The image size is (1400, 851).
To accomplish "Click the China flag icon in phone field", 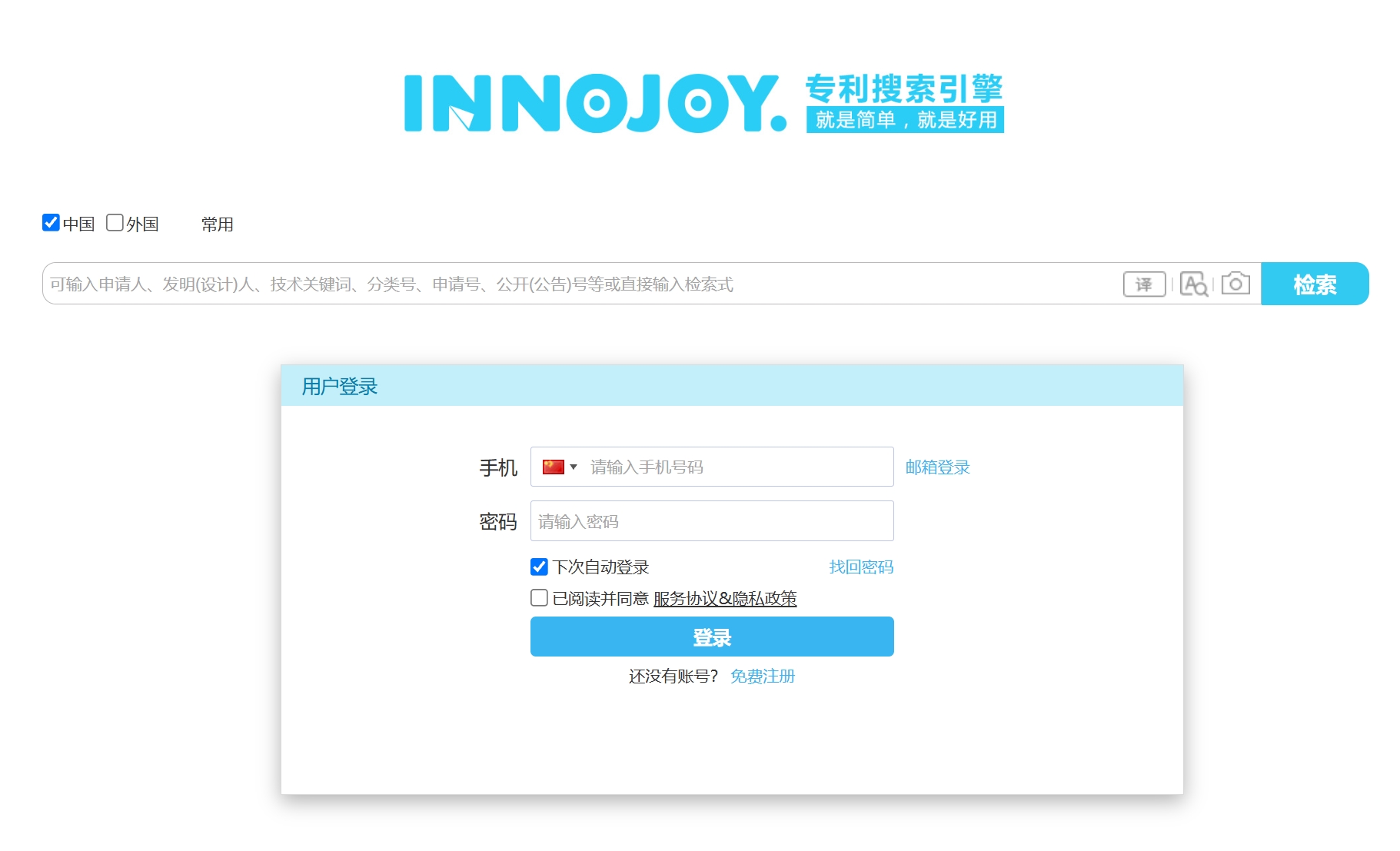I will click(x=555, y=466).
